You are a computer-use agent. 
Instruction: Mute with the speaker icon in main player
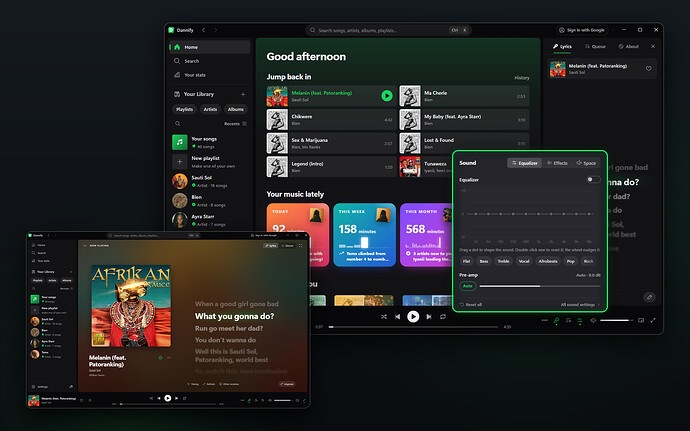[593, 320]
